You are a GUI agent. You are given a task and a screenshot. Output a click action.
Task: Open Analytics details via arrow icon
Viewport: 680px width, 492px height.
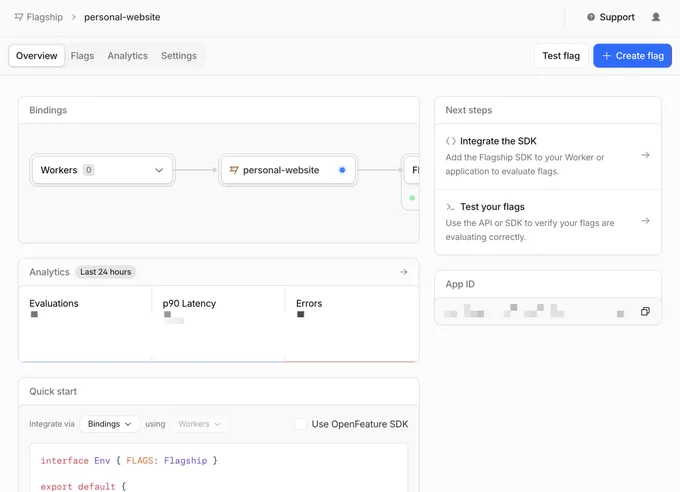[x=403, y=272]
